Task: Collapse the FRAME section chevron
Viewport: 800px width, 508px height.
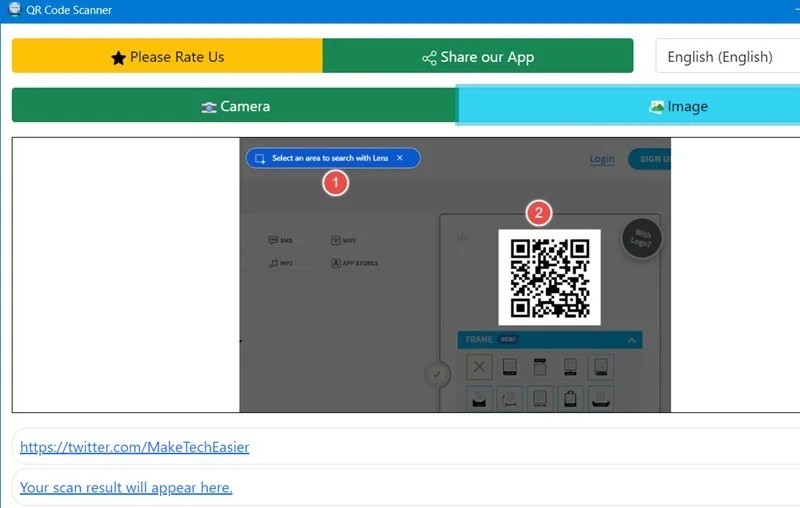Action: coord(631,340)
